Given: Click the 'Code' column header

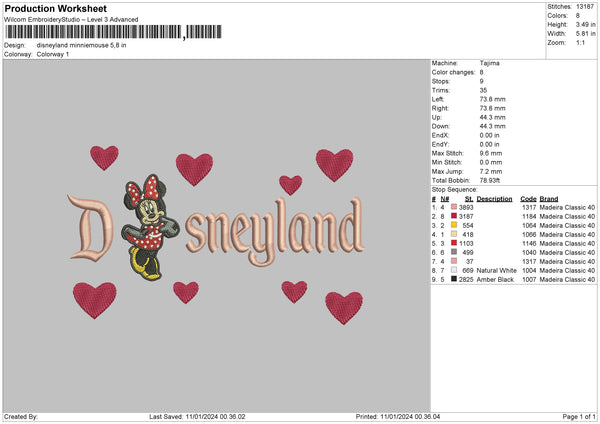Looking at the screenshot, I should pos(528,199).
